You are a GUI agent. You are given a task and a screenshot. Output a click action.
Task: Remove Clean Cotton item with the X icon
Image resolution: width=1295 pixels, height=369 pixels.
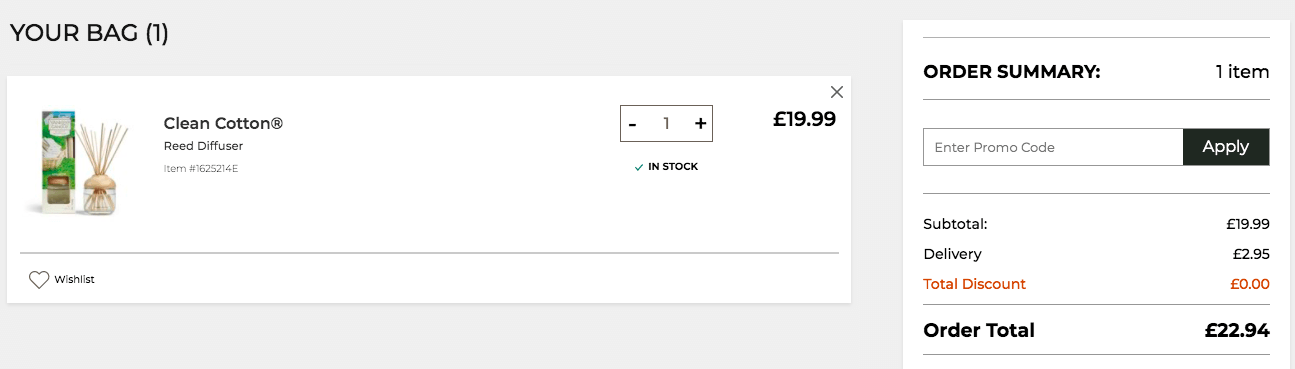837,92
